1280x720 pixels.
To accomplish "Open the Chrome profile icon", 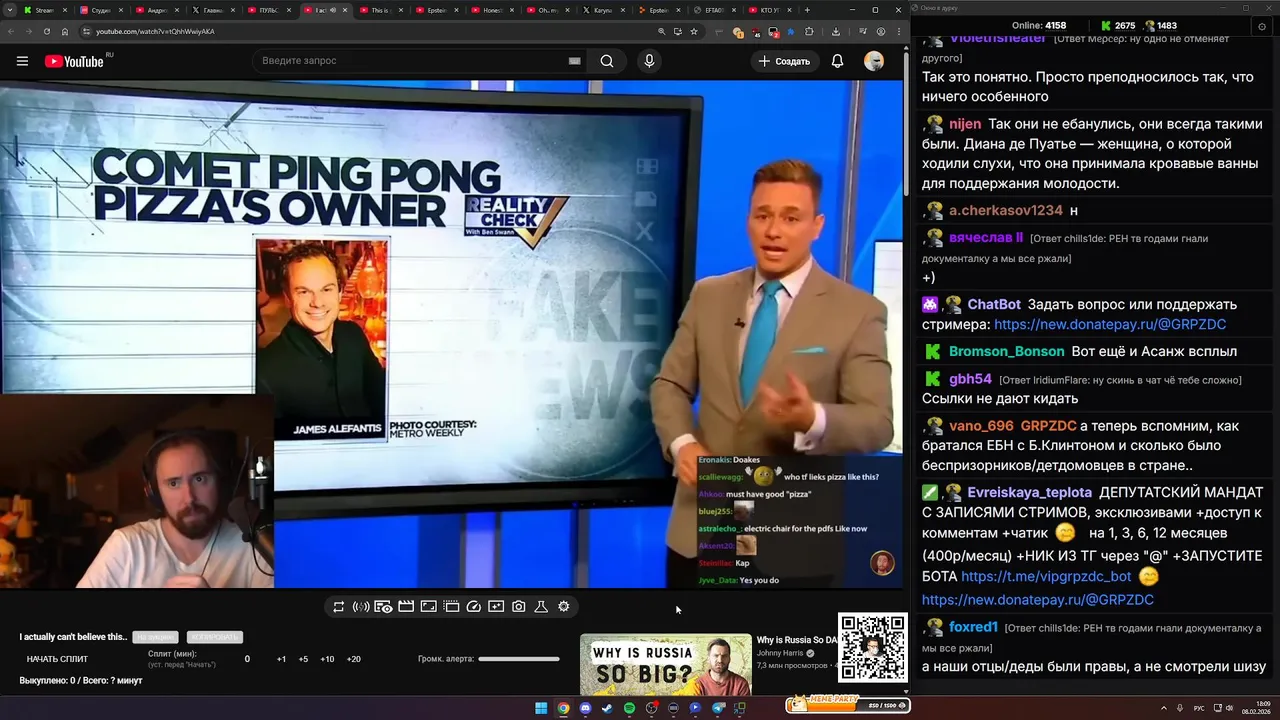I will click(880, 31).
